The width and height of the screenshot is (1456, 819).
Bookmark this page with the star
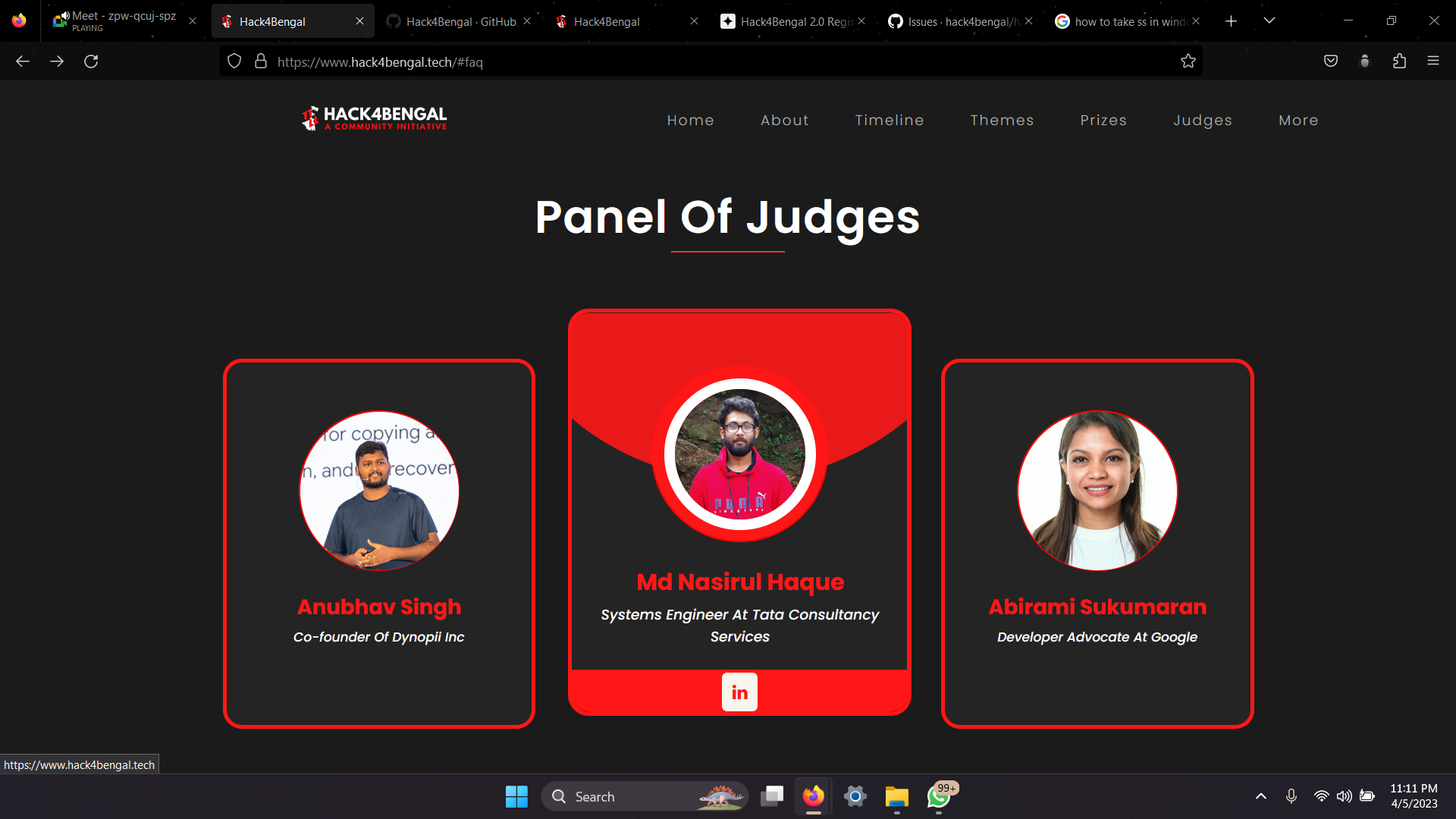point(1188,61)
